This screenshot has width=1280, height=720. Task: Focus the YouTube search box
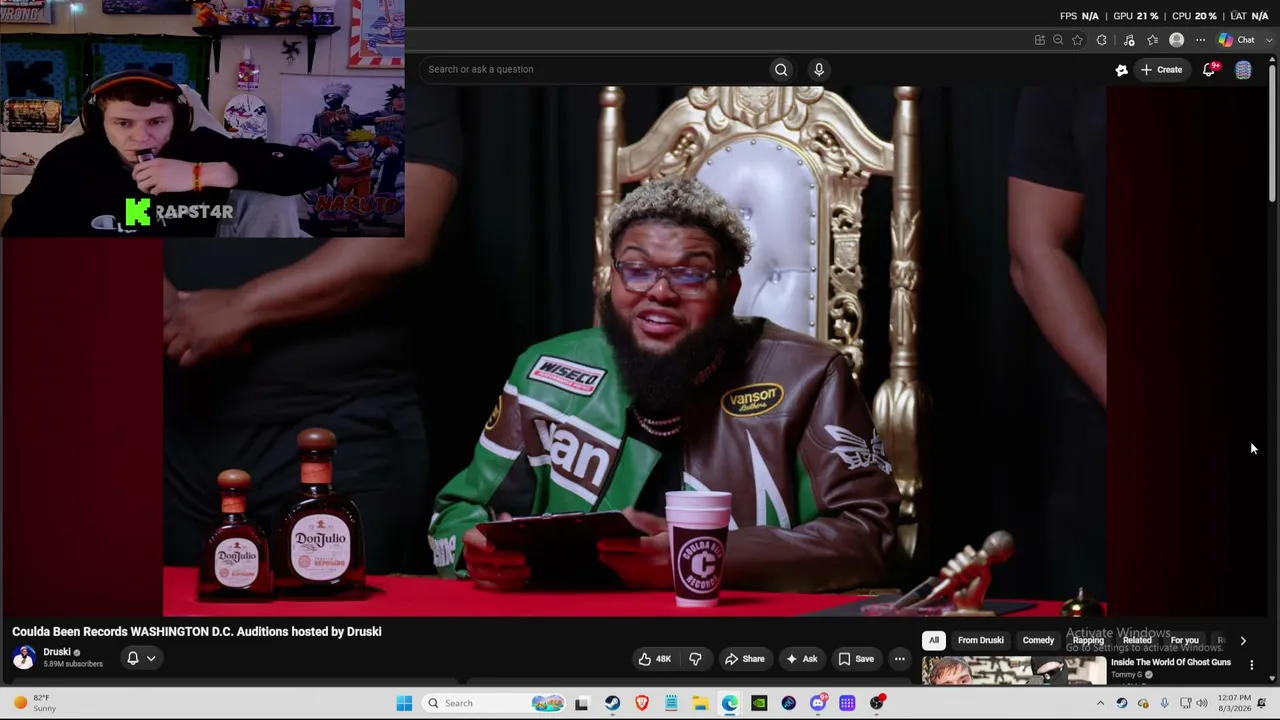tap(595, 69)
